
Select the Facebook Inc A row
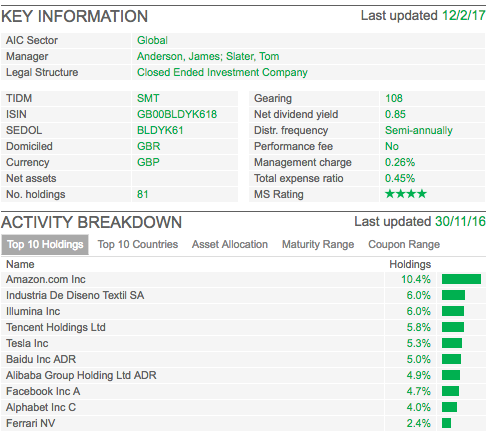tap(243, 391)
